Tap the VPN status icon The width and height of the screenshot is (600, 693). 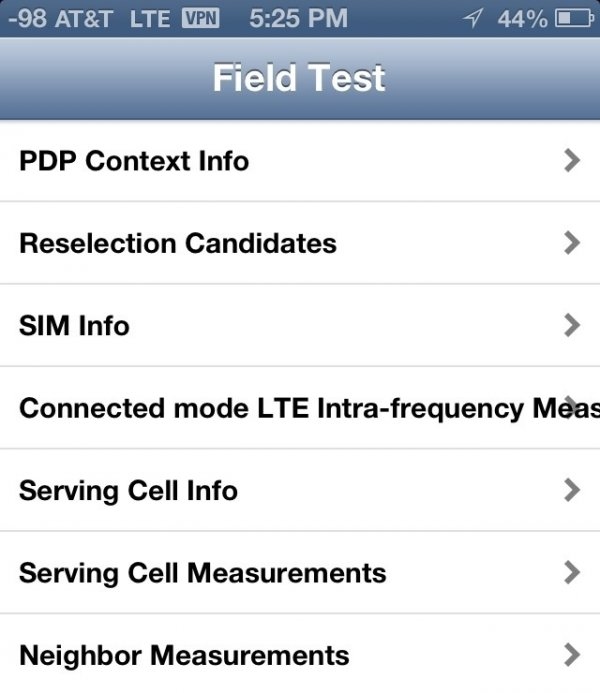pos(199,18)
